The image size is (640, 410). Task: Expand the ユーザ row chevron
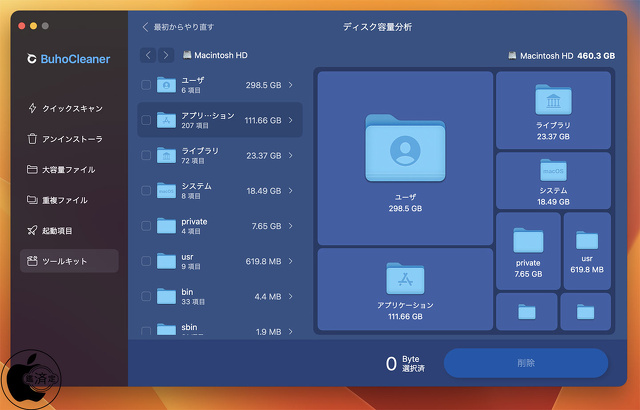pos(291,85)
